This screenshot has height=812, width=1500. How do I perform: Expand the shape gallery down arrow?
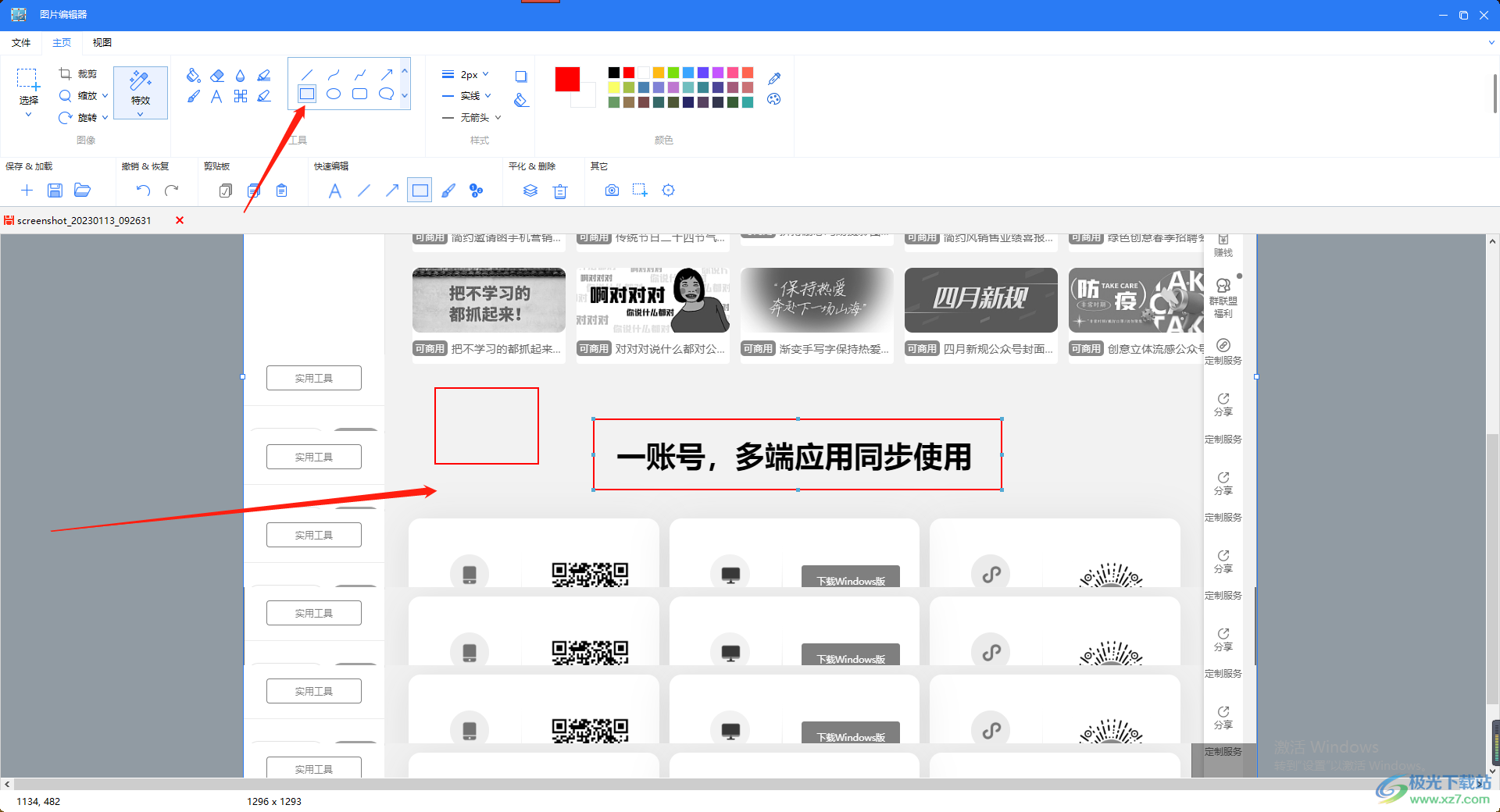click(x=405, y=95)
